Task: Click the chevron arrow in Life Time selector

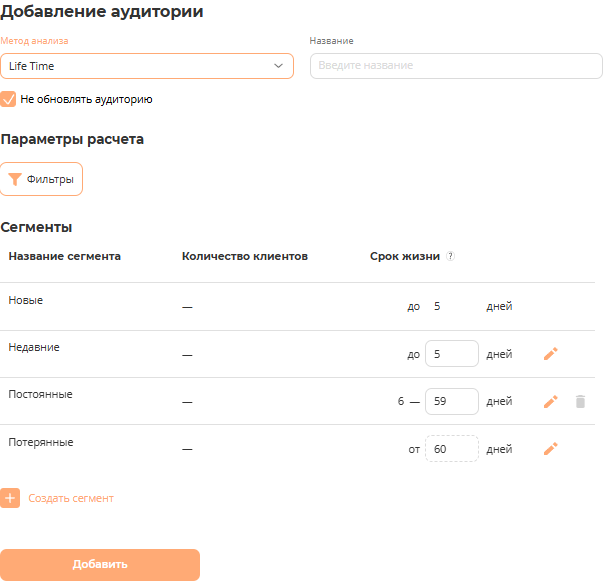Action: point(278,66)
